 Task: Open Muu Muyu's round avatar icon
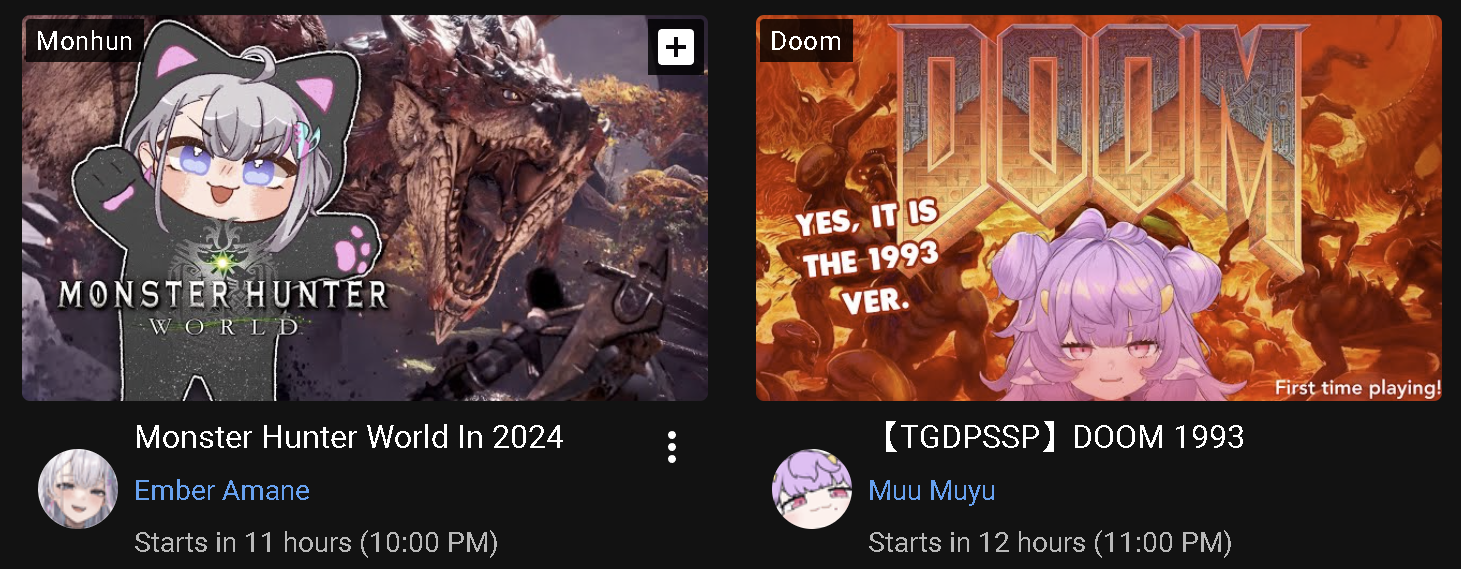tap(812, 489)
